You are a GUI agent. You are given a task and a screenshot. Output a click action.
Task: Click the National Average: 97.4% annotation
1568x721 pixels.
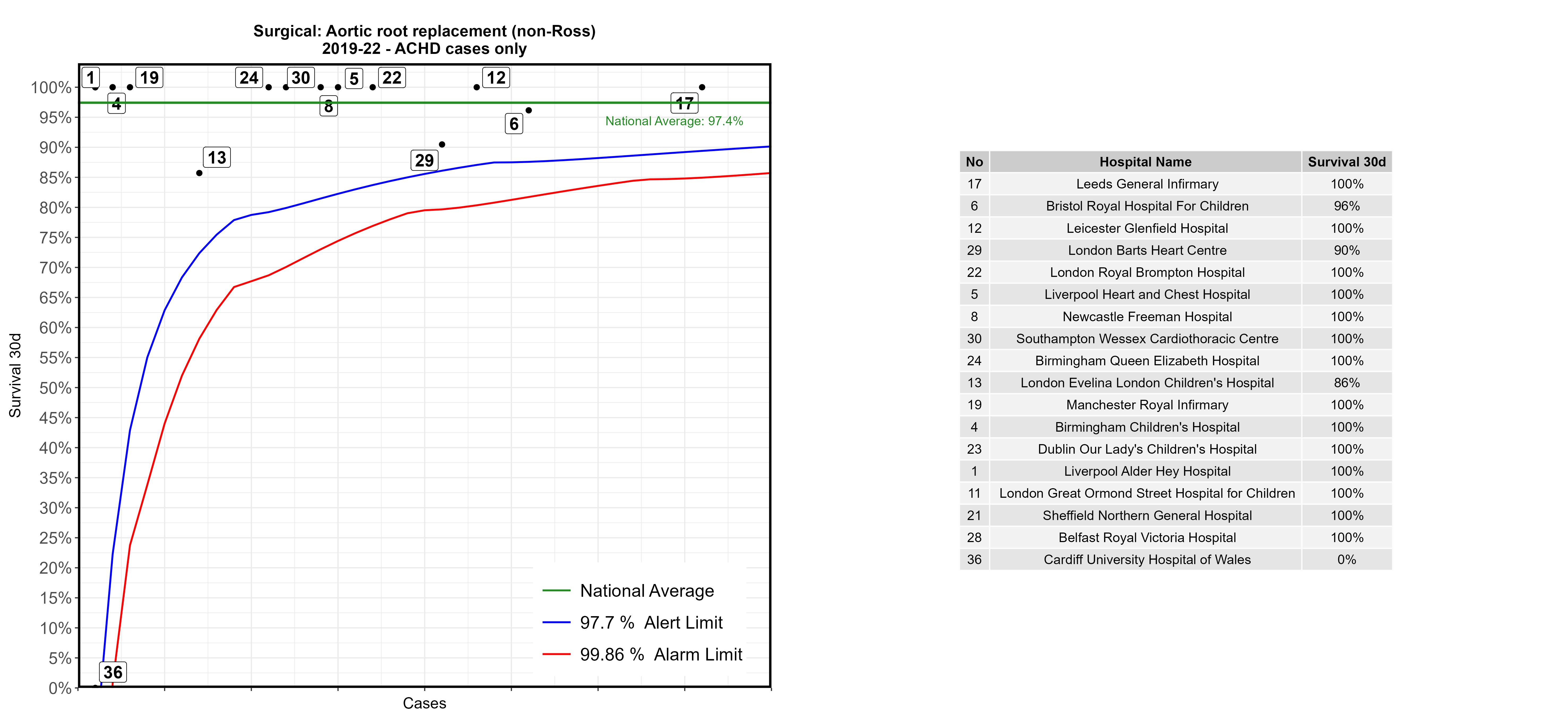point(674,121)
